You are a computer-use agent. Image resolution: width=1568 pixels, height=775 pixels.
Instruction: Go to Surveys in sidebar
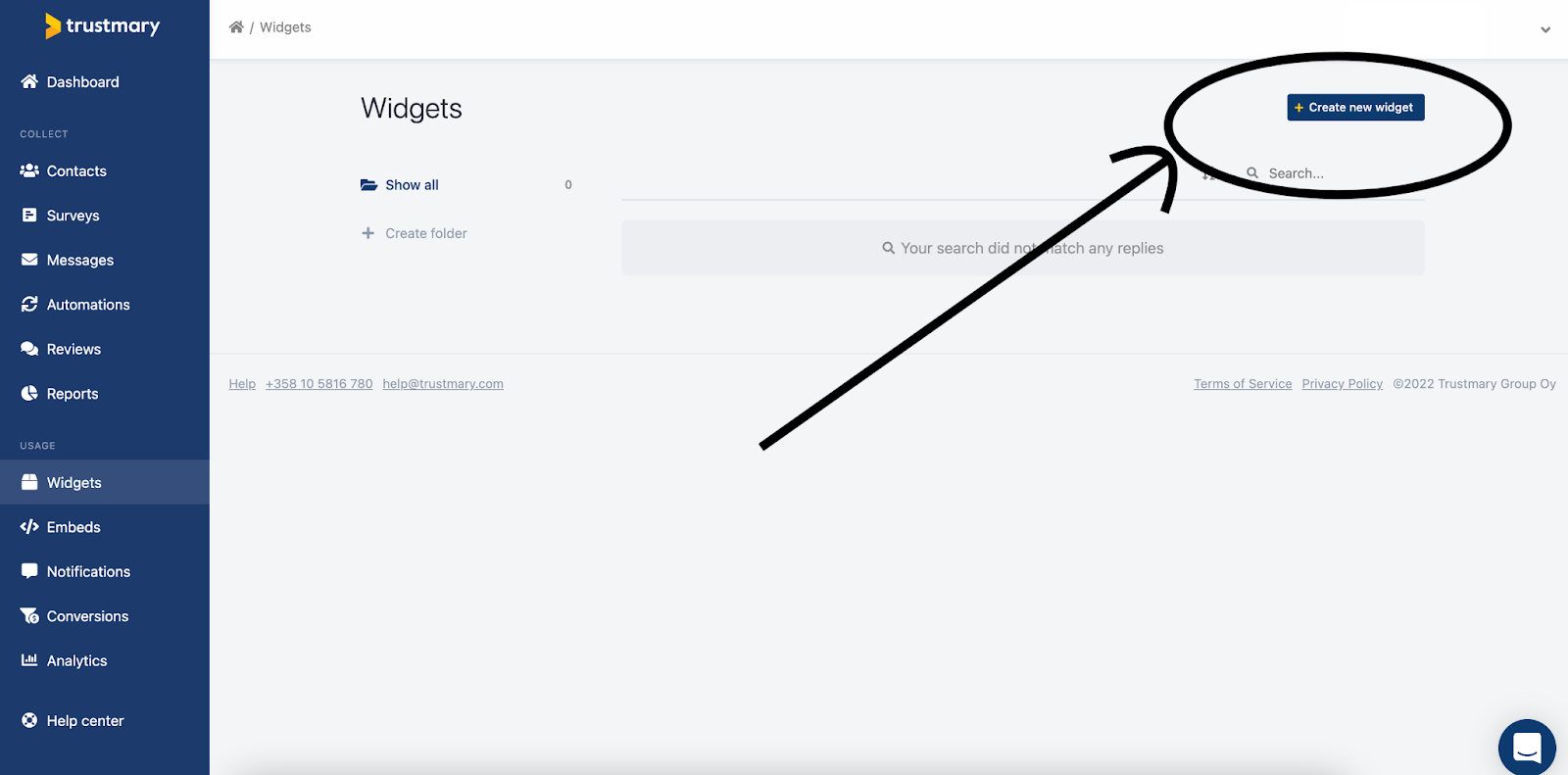105,216
